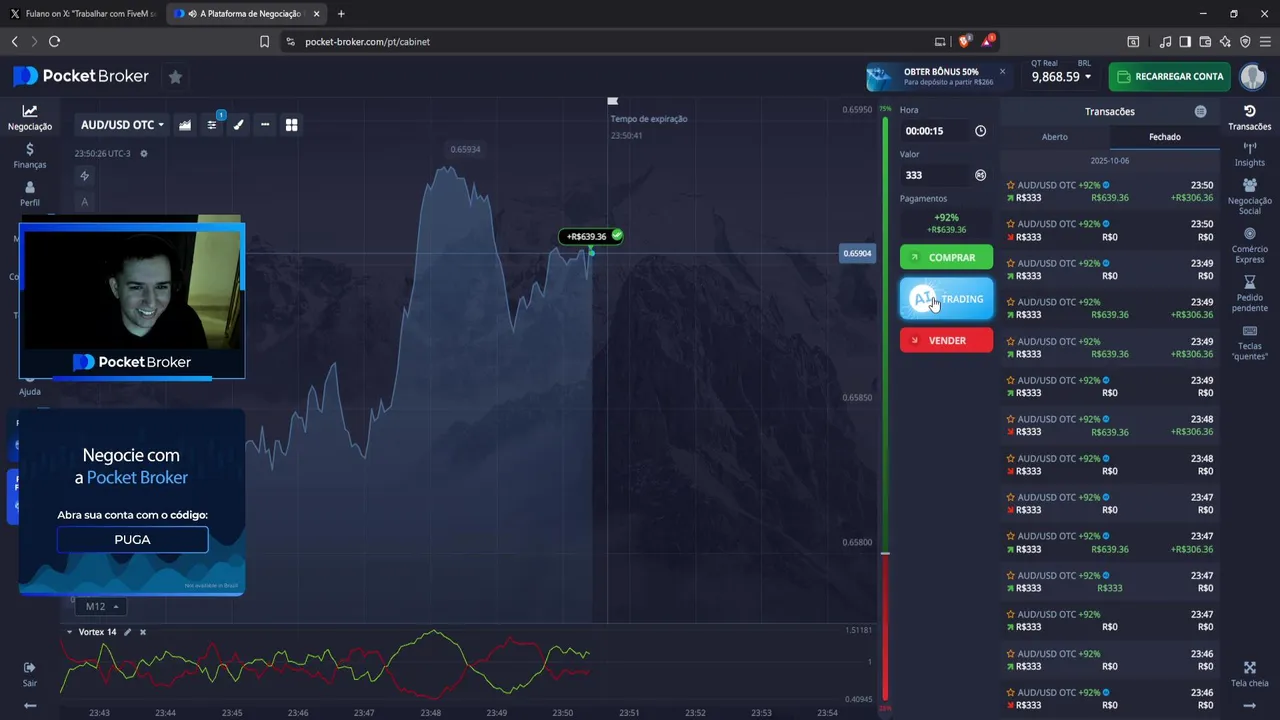Expand the 9,868.59 account balance dropdown

[x=1061, y=77]
